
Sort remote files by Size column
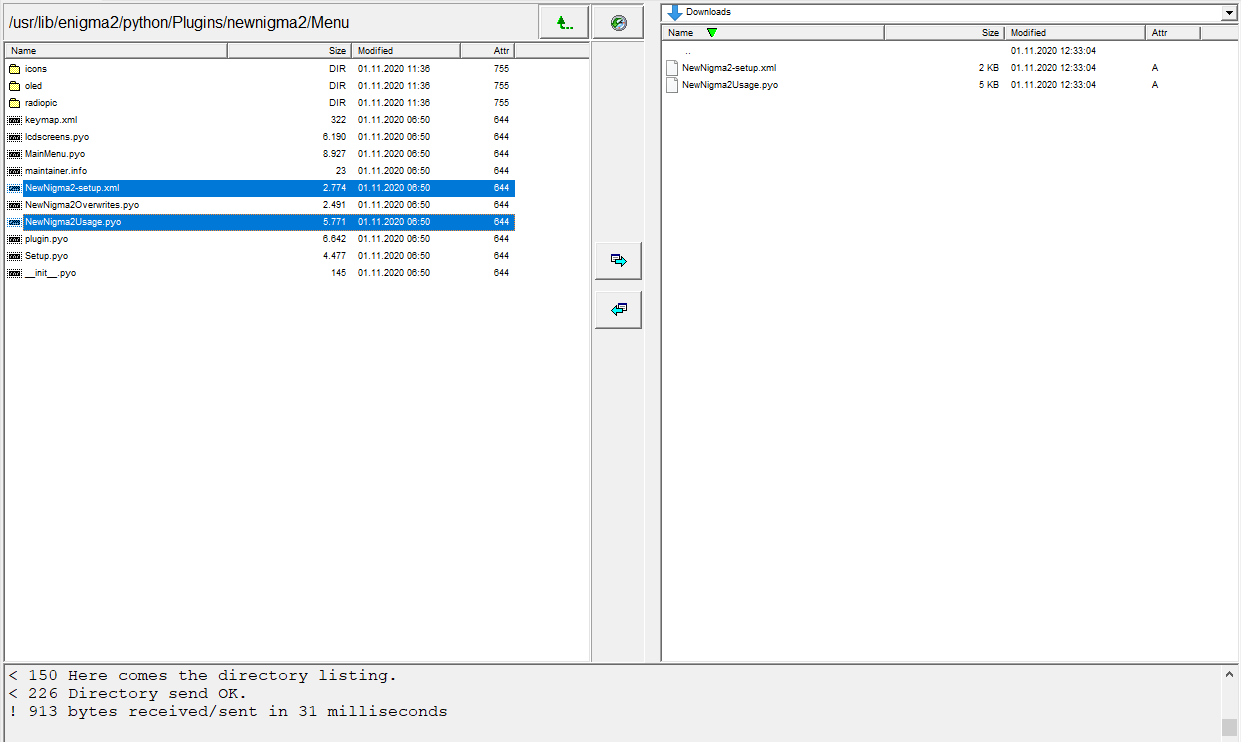coord(289,50)
